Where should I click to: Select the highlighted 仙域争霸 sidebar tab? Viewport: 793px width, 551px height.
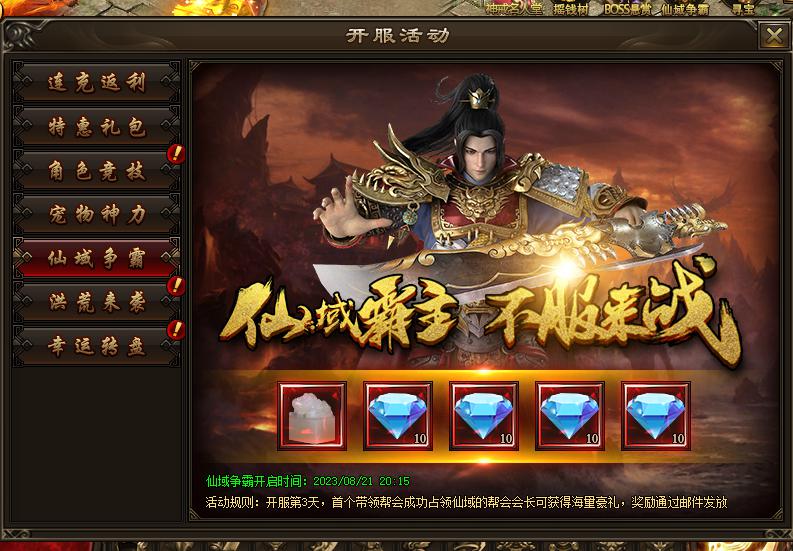(97, 258)
